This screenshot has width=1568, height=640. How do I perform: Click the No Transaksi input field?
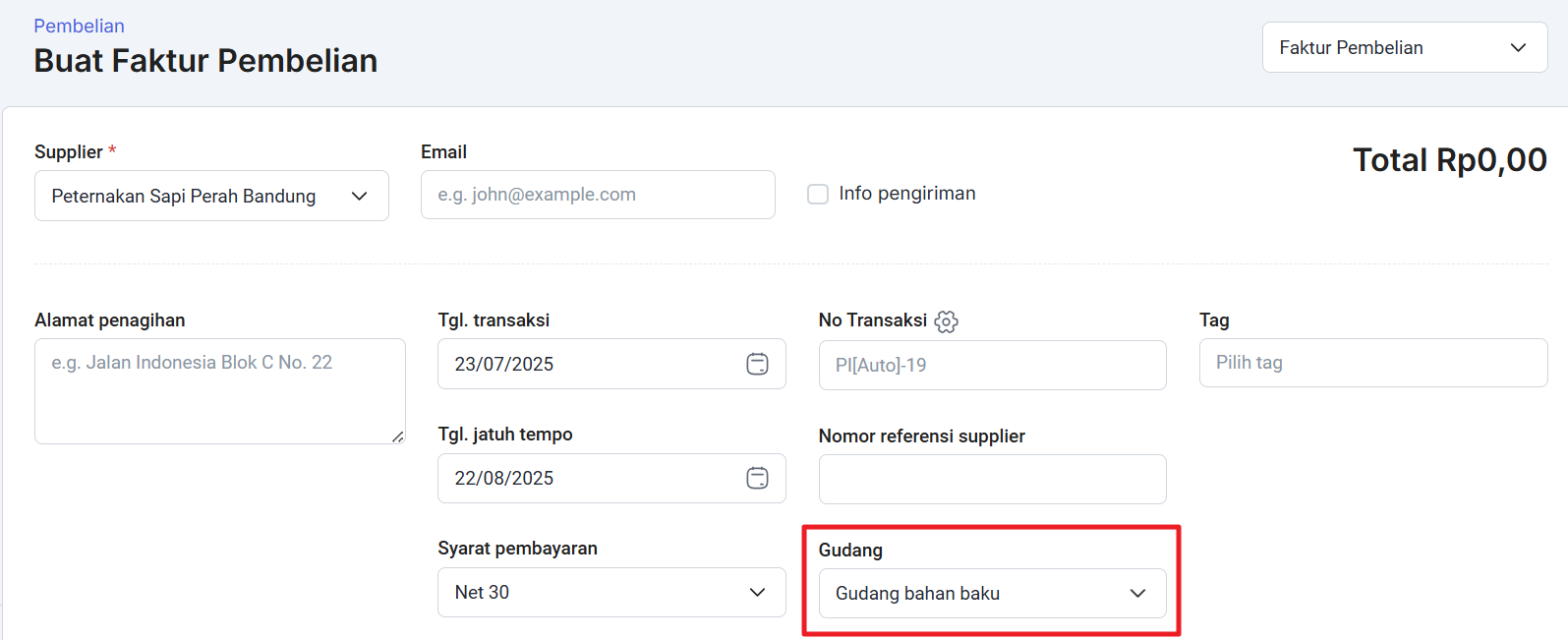pos(992,365)
